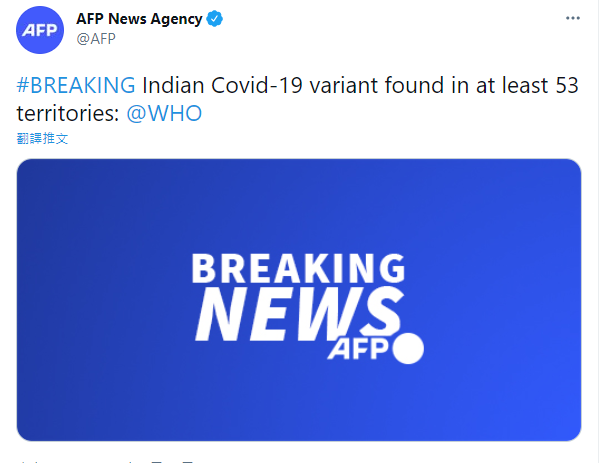Viewport: 600px width, 463px height.
Task: Click the white circle in the image
Action: 408,349
